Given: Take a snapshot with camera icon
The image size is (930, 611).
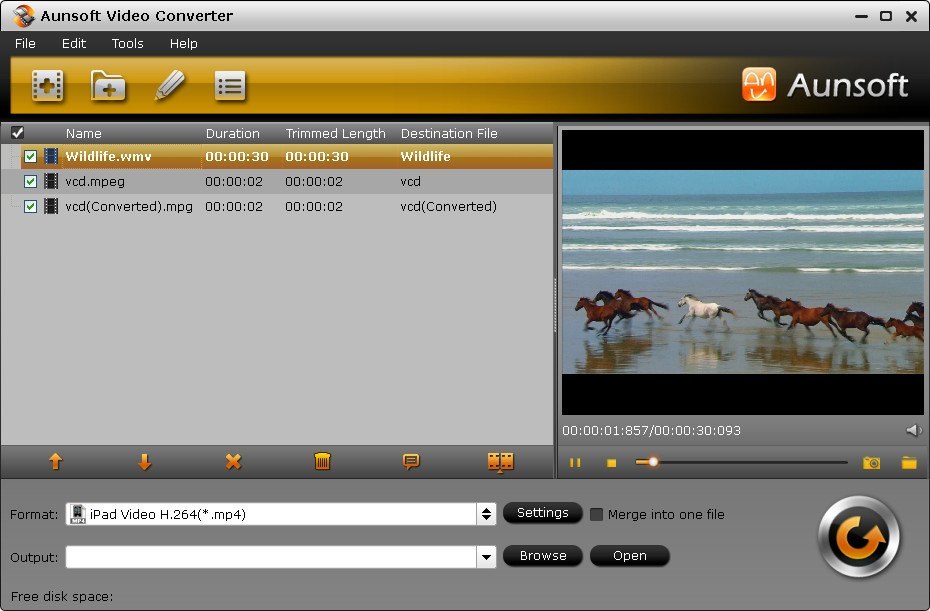Looking at the screenshot, I should 870,463.
